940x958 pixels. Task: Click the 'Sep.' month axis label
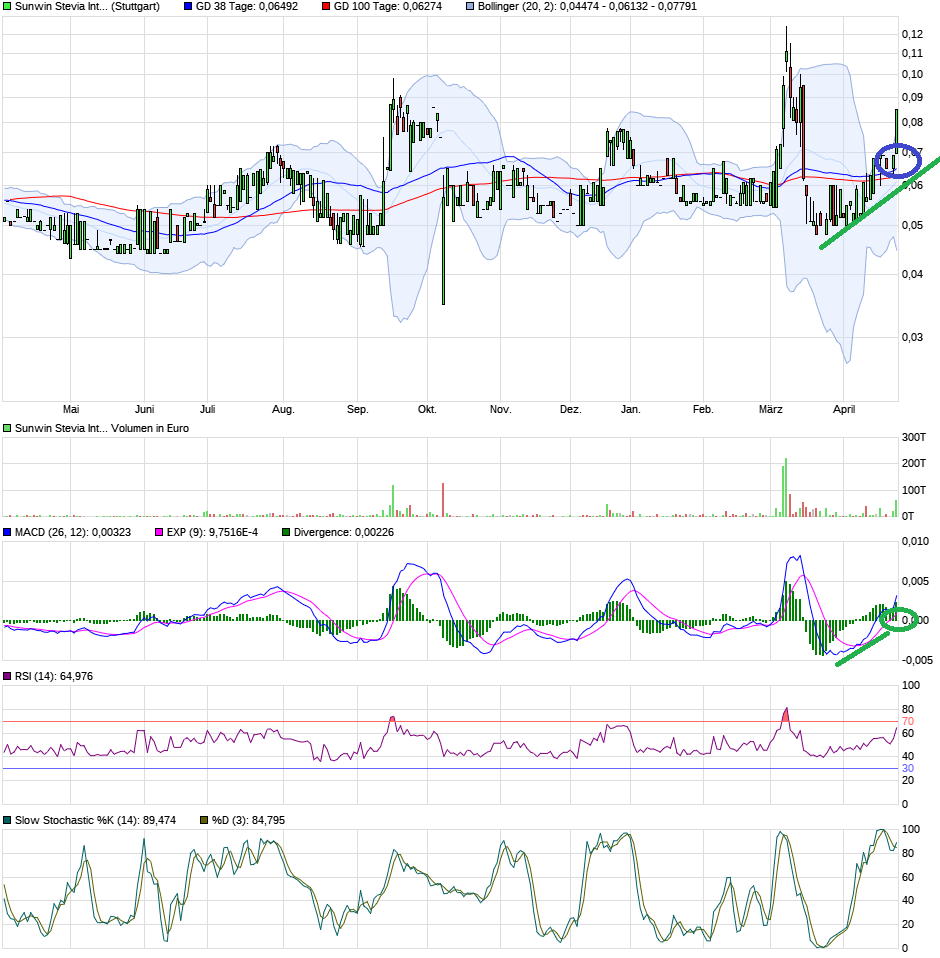(358, 409)
